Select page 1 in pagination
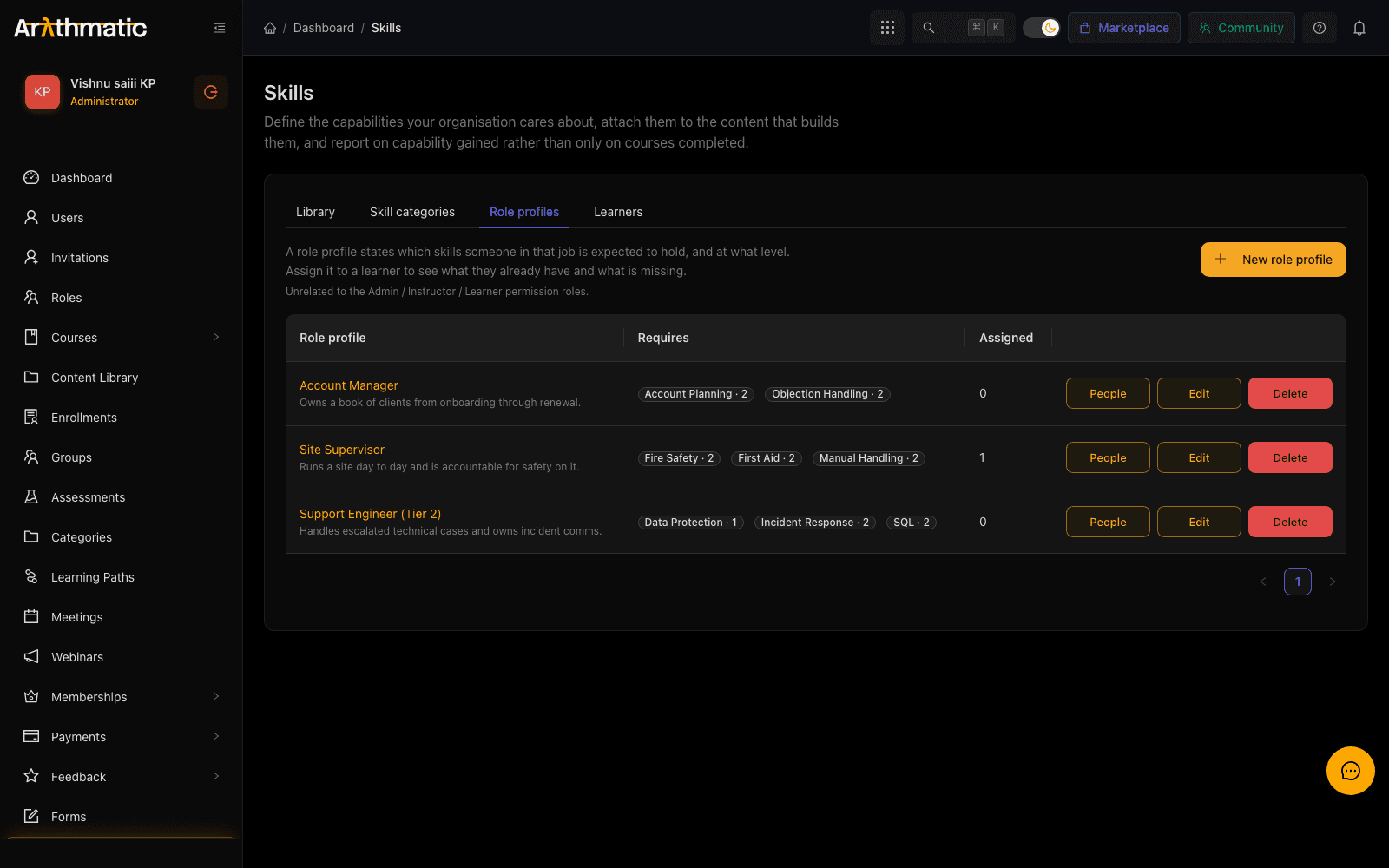 [1298, 582]
